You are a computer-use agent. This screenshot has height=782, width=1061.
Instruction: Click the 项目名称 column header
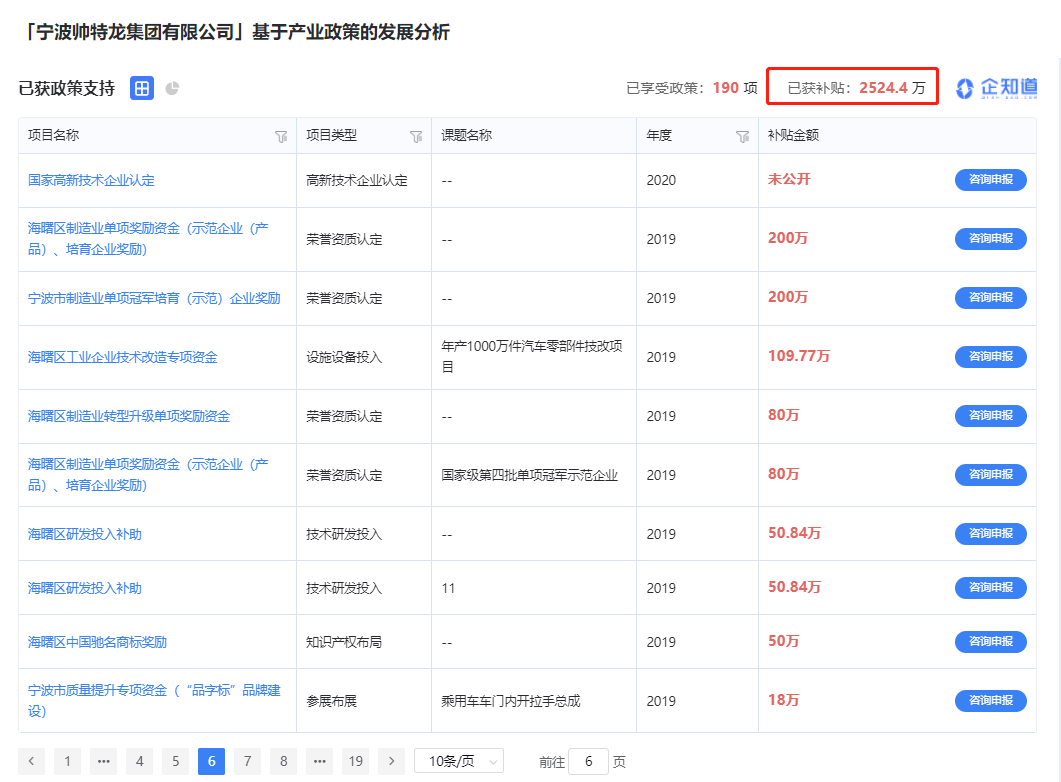click(x=53, y=135)
